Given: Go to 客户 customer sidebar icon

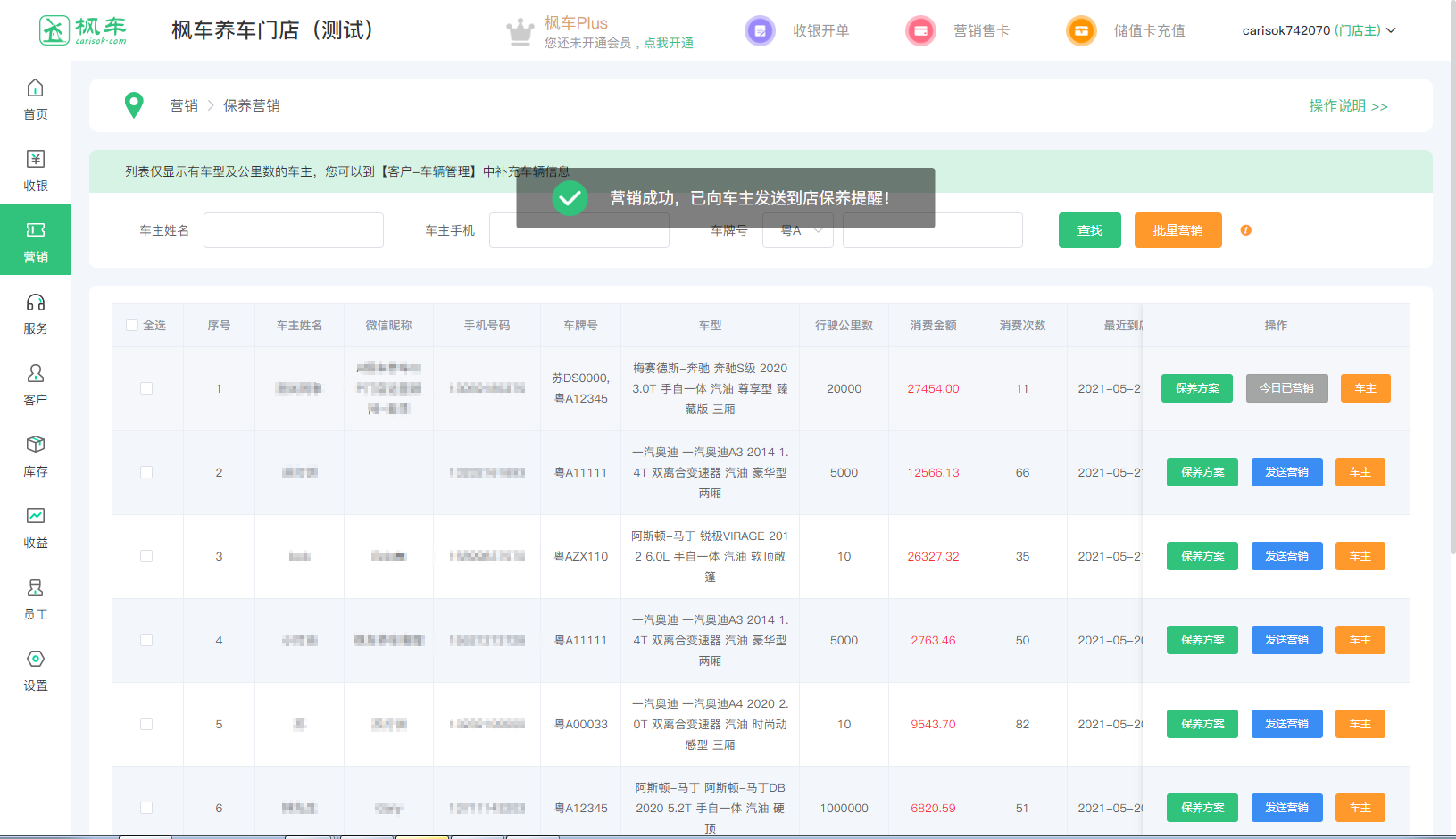Looking at the screenshot, I should tap(35, 374).
